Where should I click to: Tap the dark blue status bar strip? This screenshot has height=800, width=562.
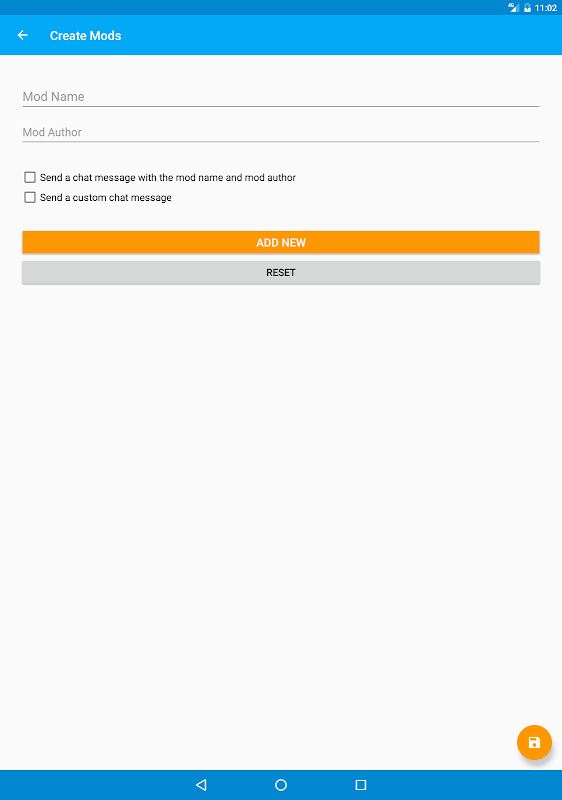(x=255, y=8)
